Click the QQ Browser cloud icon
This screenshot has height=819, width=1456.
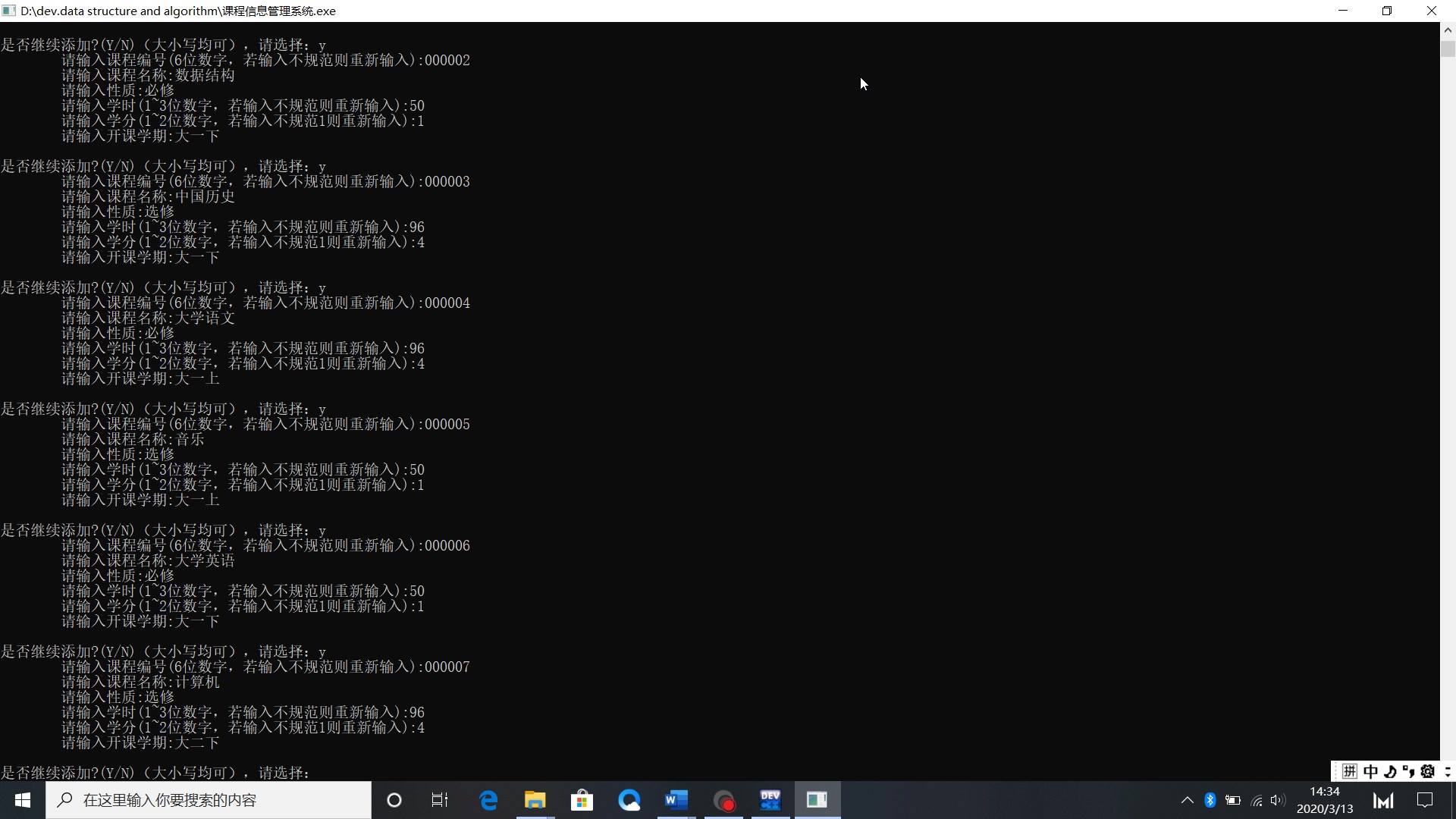pos(629,800)
